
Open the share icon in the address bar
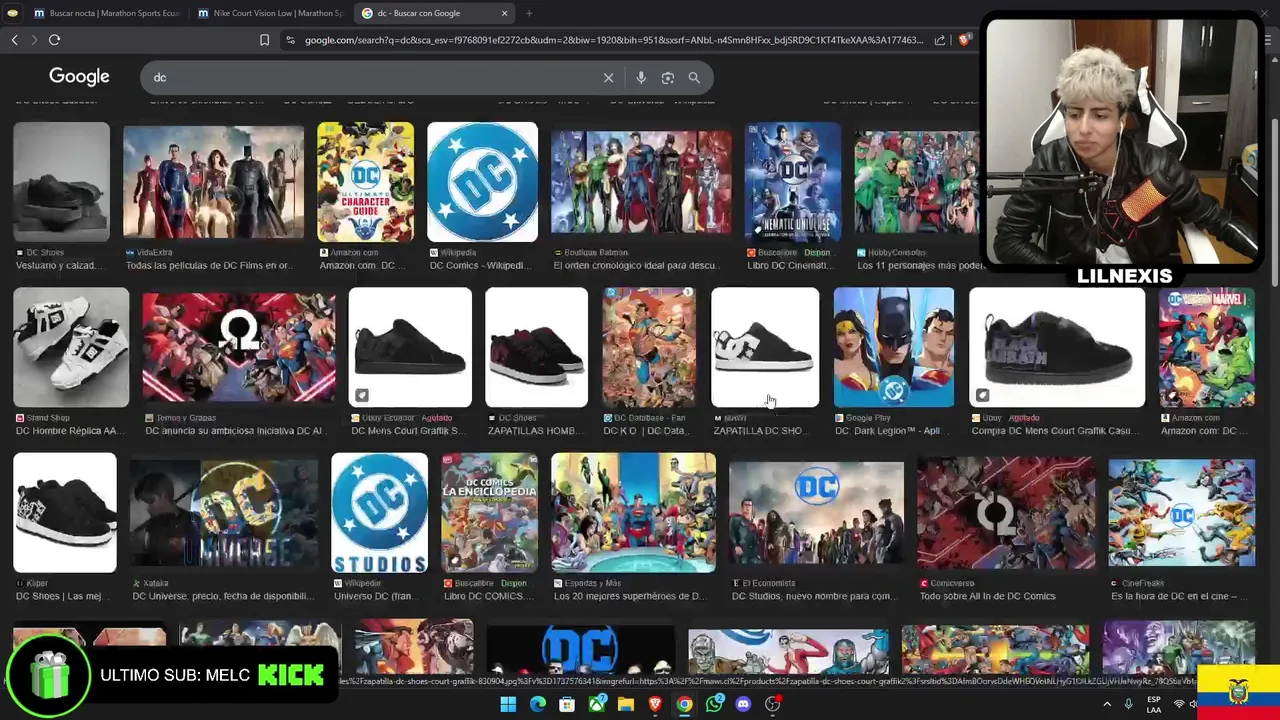(x=940, y=40)
